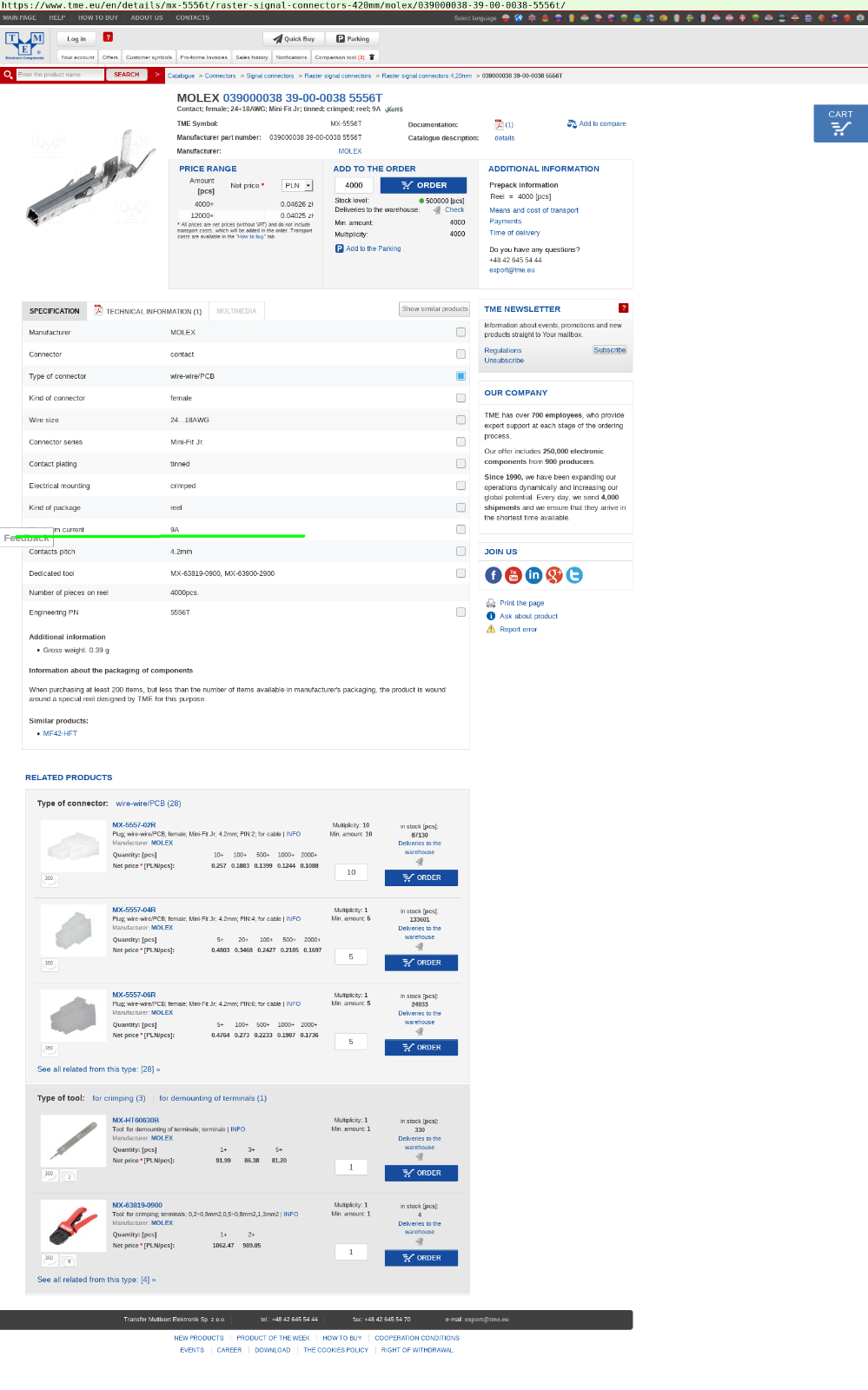Tick the Wire size checkbox

[461, 420]
